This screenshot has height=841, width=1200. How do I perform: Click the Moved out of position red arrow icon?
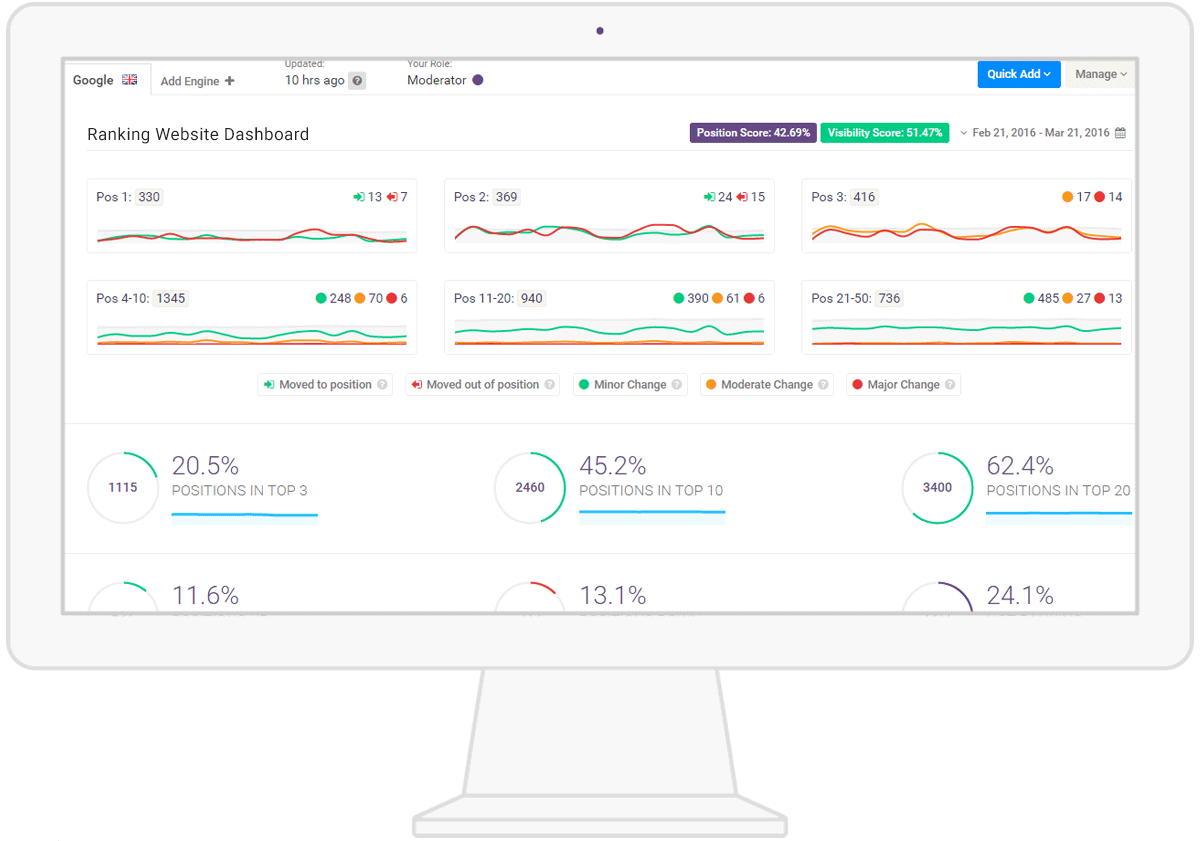tap(418, 384)
